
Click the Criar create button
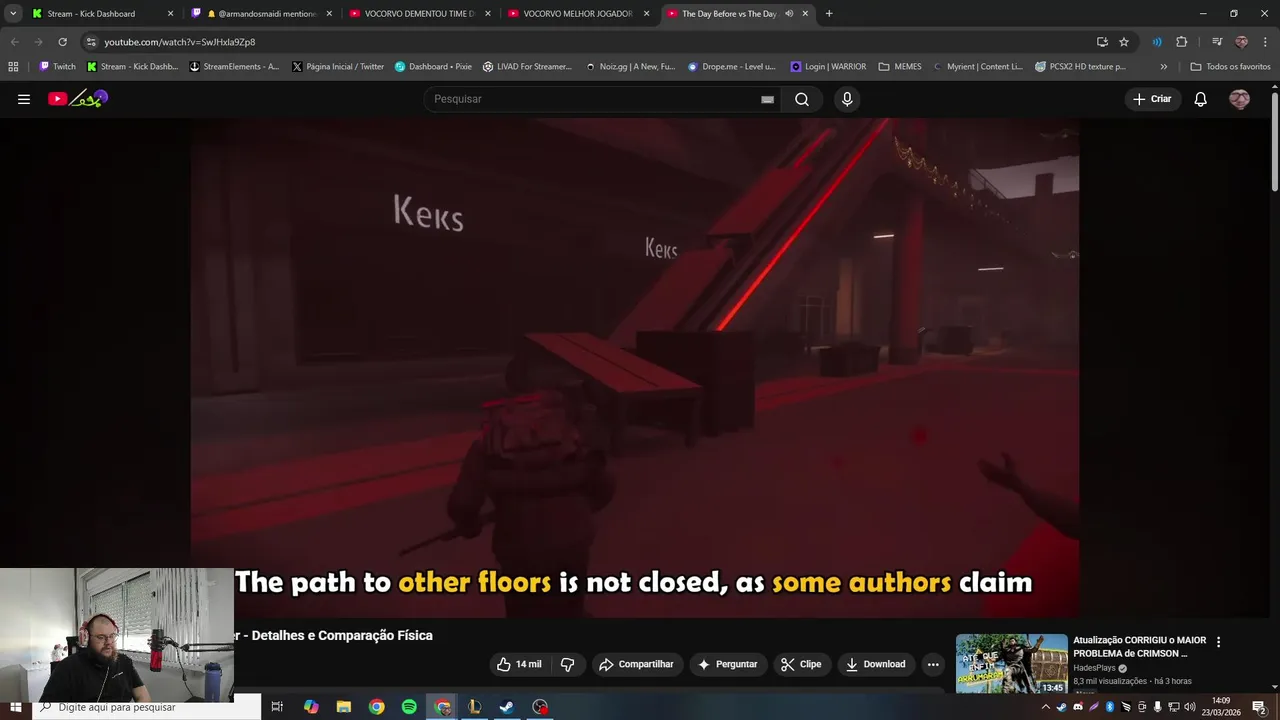pyautogui.click(x=1152, y=99)
